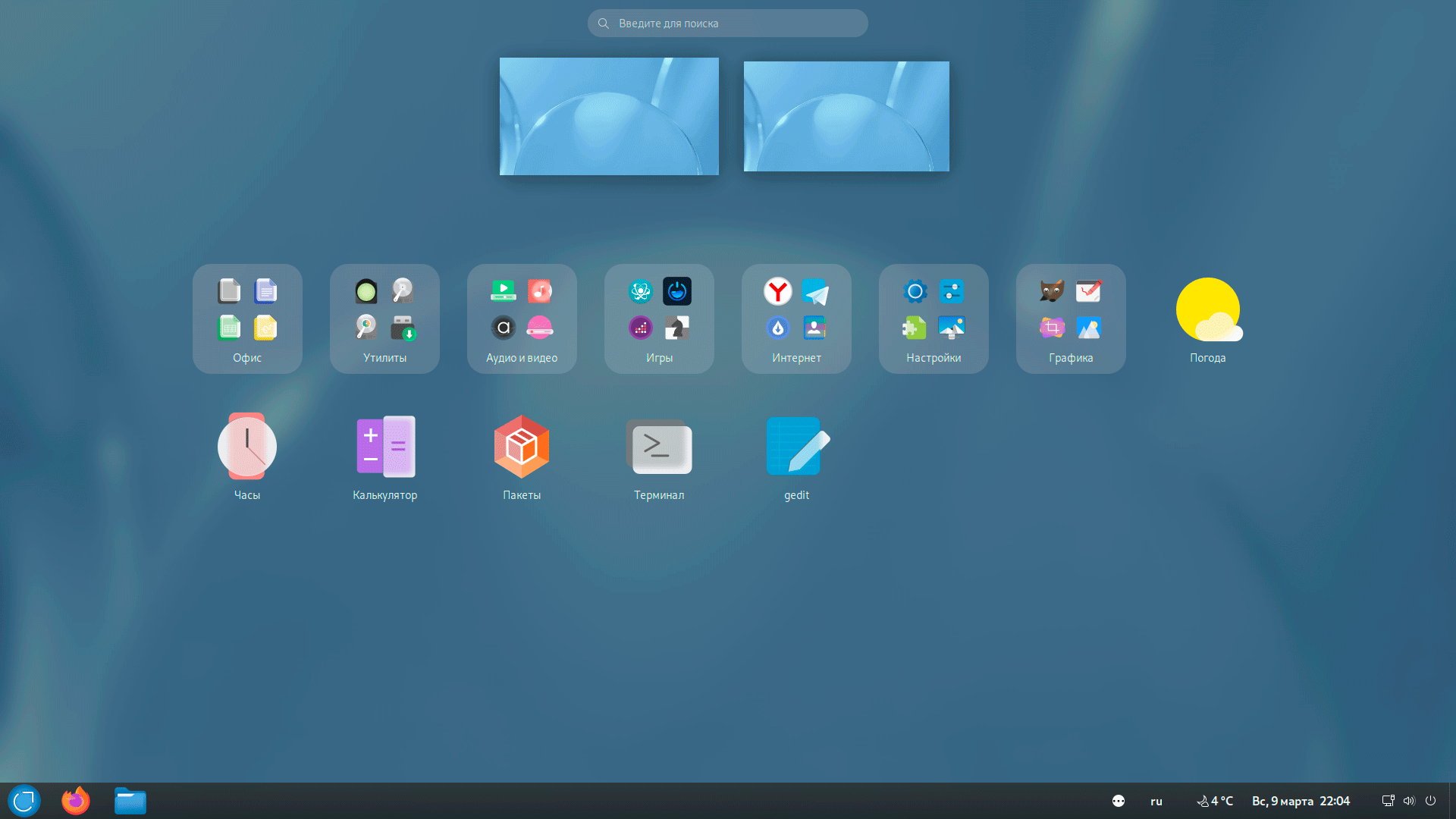Viewport: 1456px width, 819px height.
Task: Open the Clock app (Часы)
Action: 247,447
